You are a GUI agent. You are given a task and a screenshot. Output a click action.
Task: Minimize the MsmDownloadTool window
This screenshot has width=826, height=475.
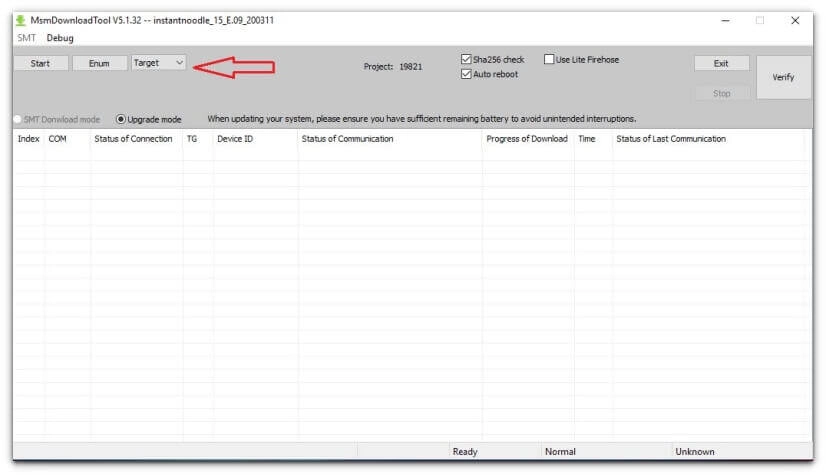coord(725,20)
